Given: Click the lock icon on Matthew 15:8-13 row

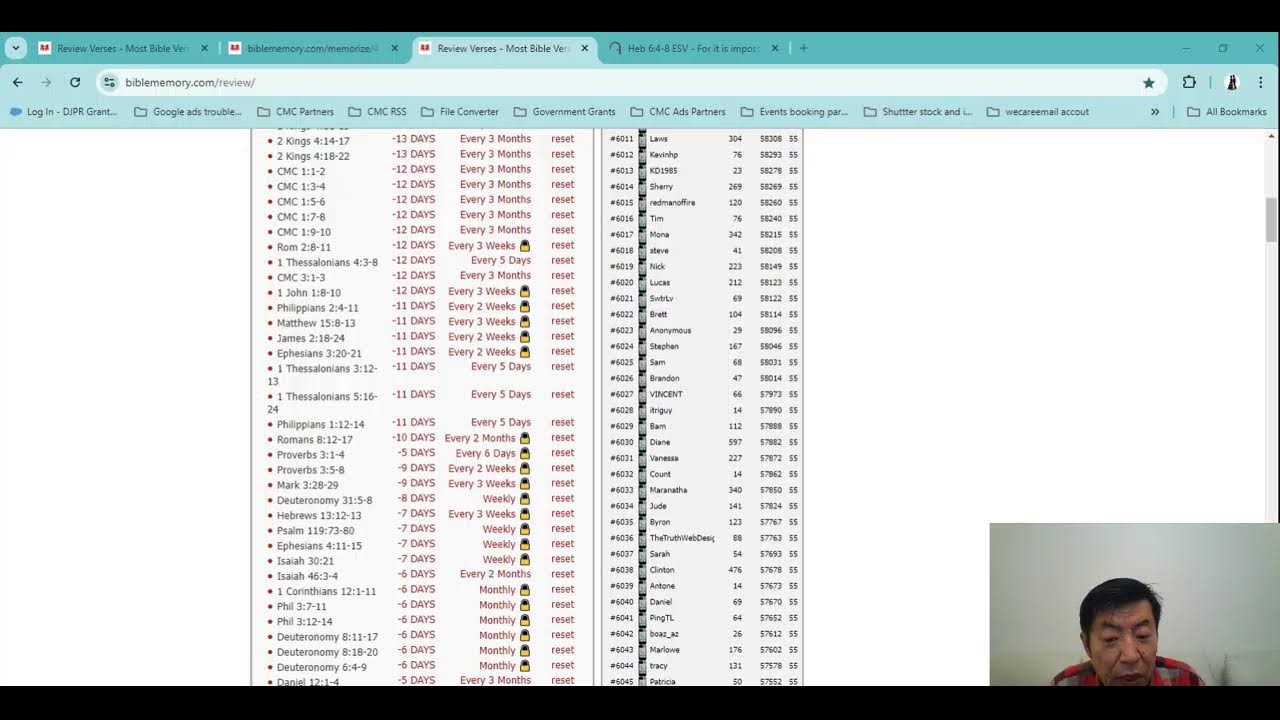Looking at the screenshot, I should point(524,322).
